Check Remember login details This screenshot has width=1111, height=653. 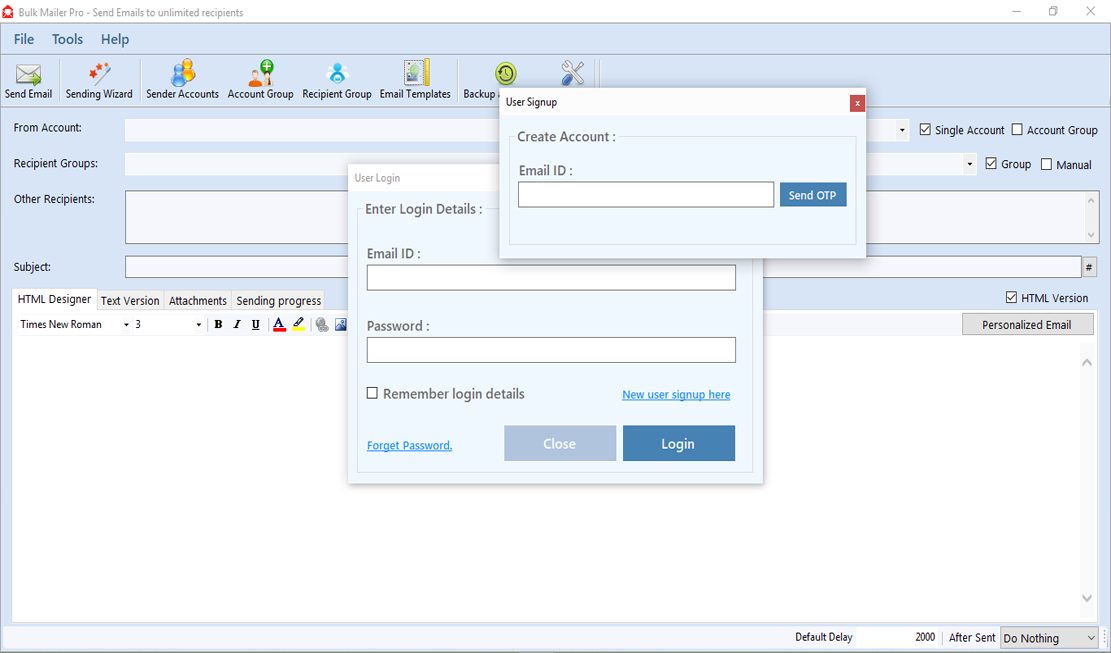point(372,393)
